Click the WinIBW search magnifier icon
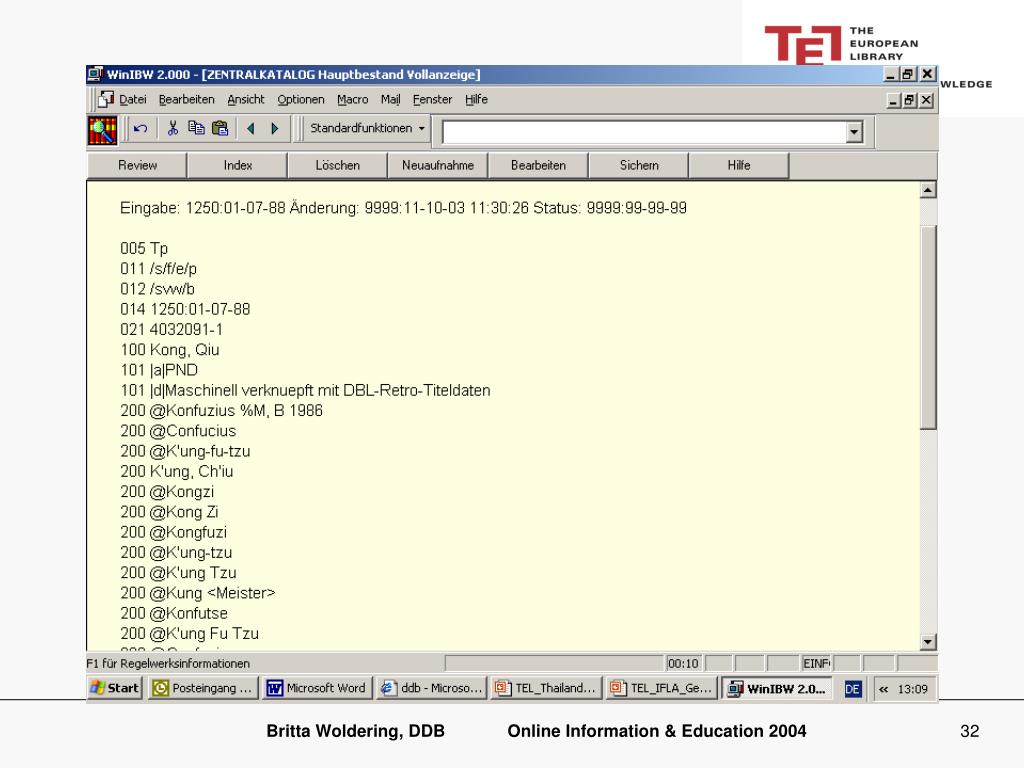This screenshot has height=768, width=1024. (103, 129)
